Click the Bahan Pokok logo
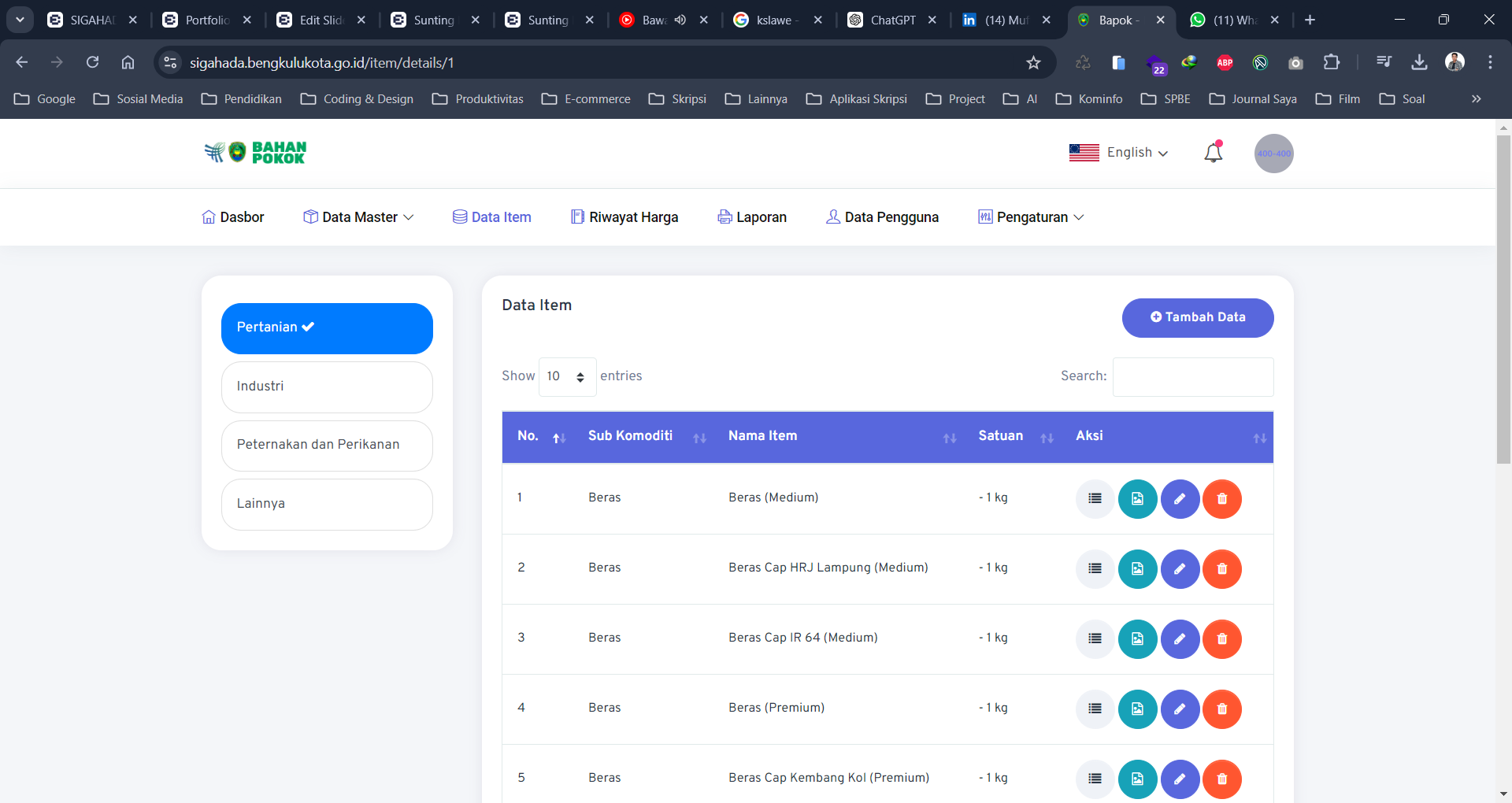This screenshot has width=1512, height=803. coord(255,153)
